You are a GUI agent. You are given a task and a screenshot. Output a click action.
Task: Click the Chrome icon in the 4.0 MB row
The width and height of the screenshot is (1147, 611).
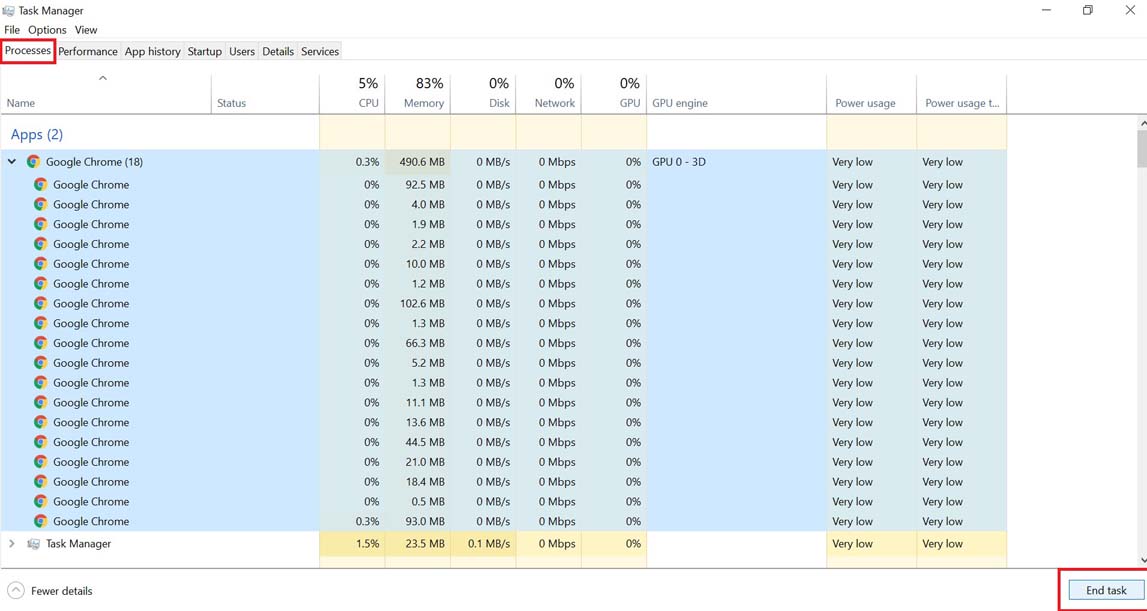pyautogui.click(x=40, y=204)
